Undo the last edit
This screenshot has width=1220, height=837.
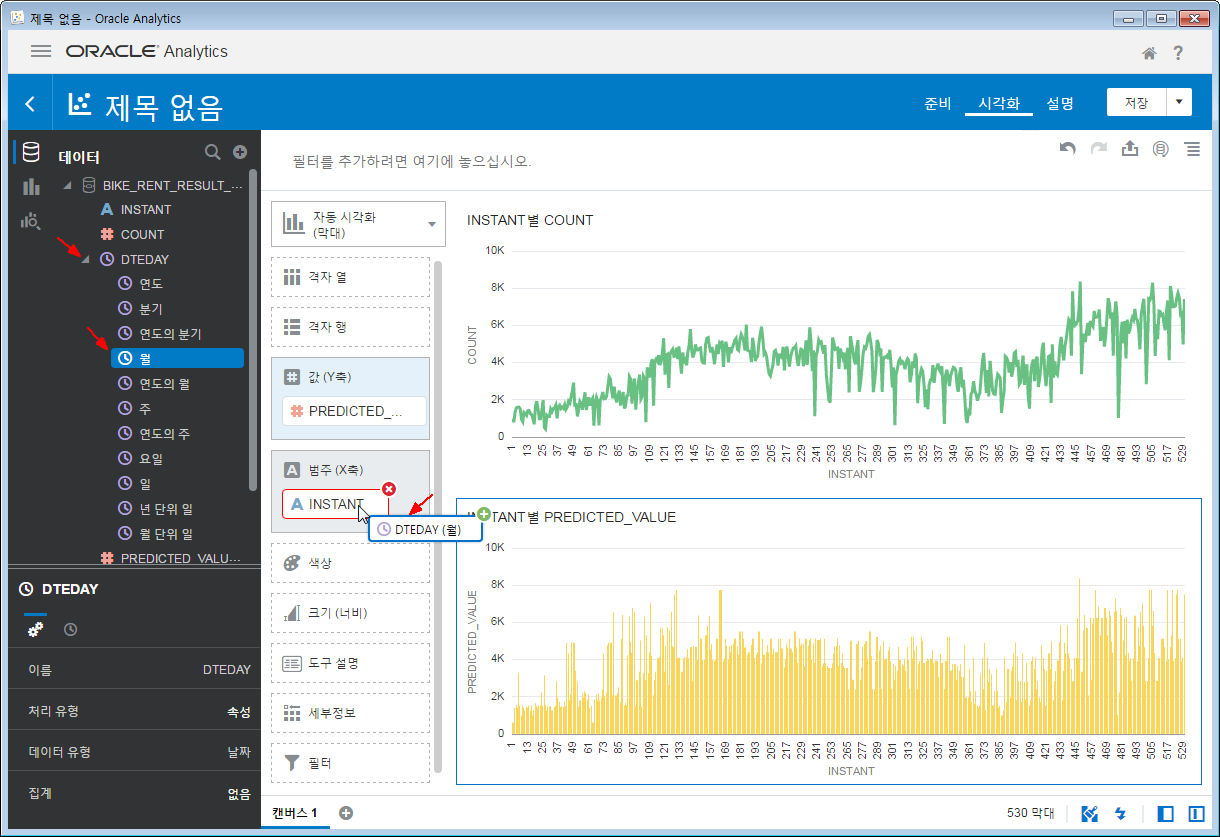pos(1068,149)
